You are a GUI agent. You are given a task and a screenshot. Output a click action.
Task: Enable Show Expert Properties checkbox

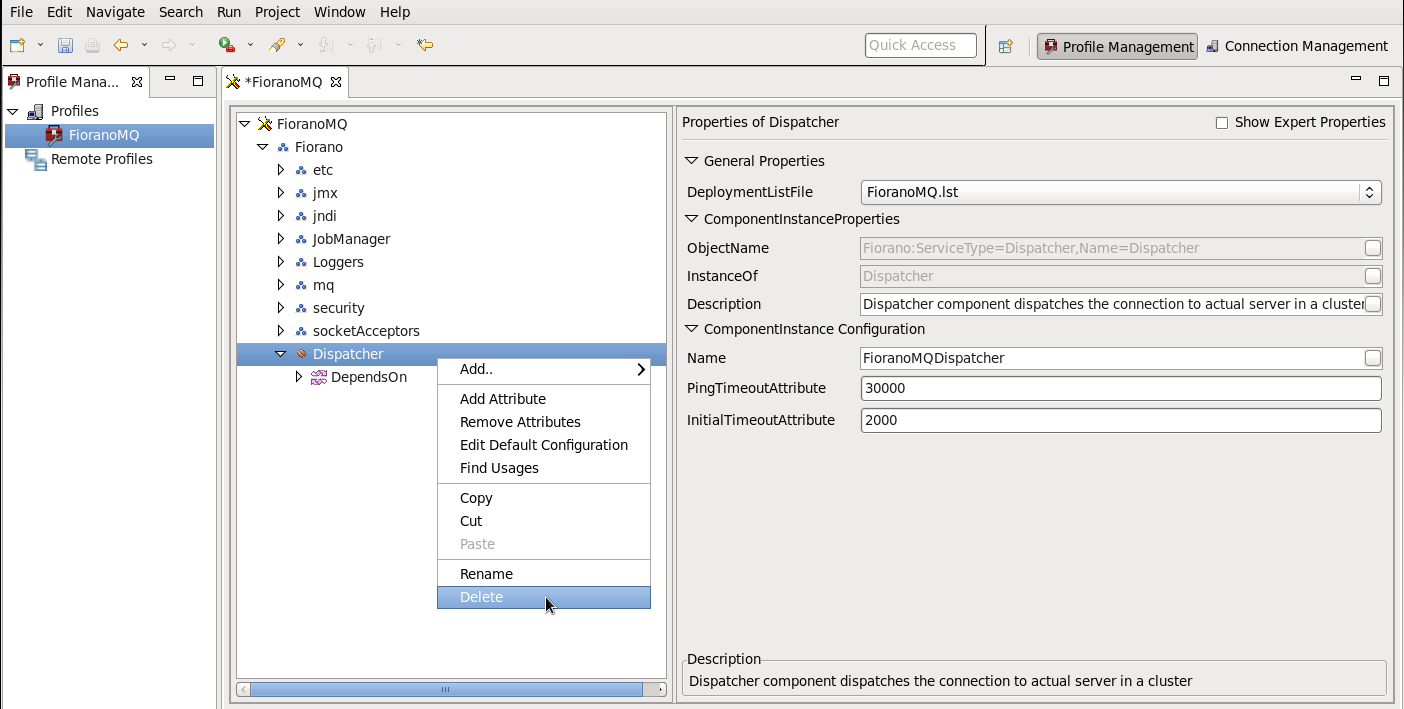click(x=1221, y=123)
